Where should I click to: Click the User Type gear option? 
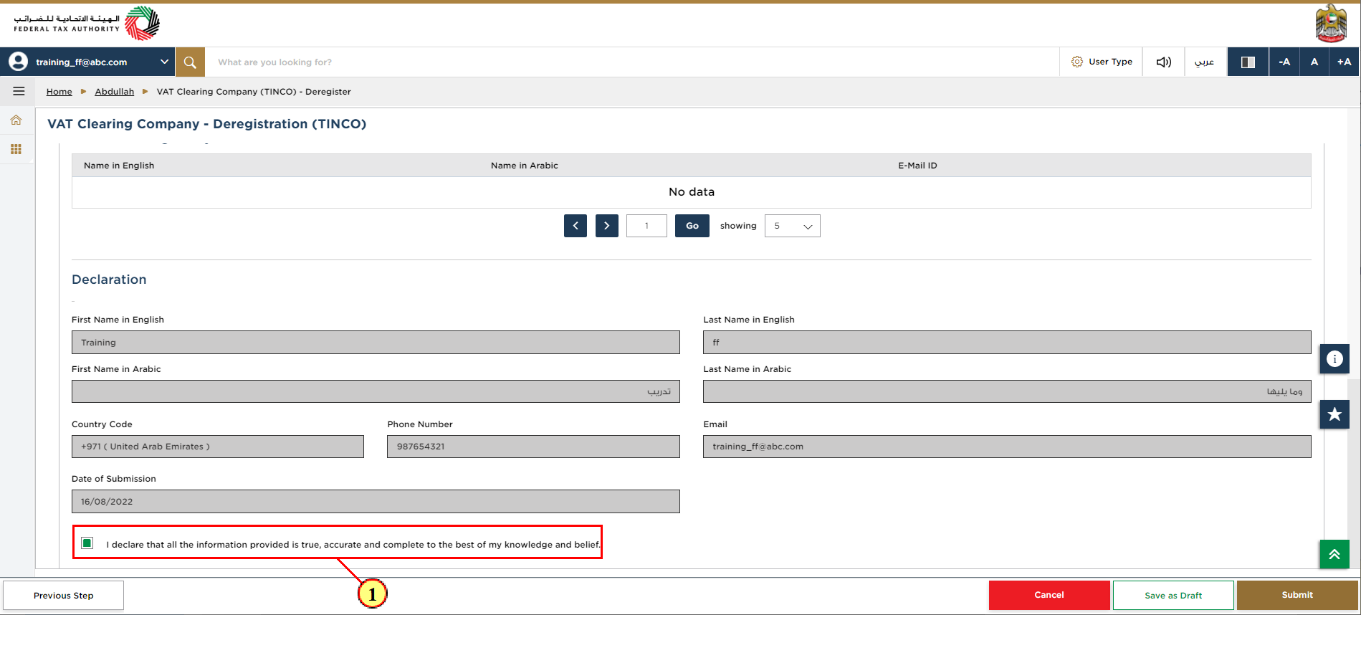(1101, 62)
